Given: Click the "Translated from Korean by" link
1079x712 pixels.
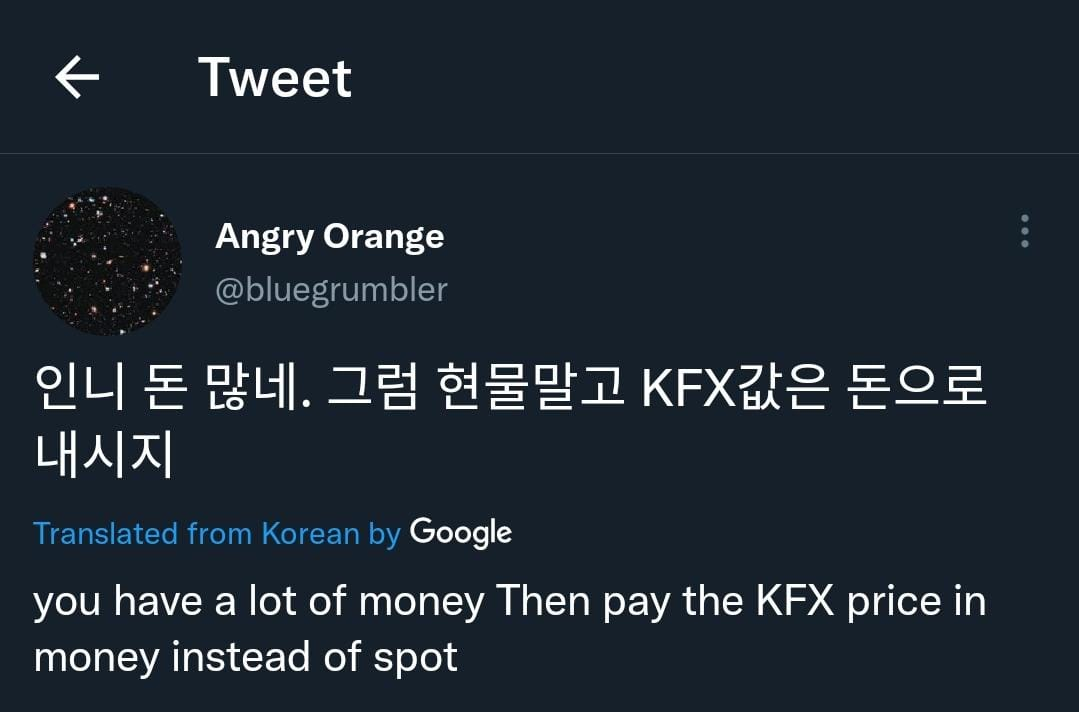Looking at the screenshot, I should click(216, 533).
